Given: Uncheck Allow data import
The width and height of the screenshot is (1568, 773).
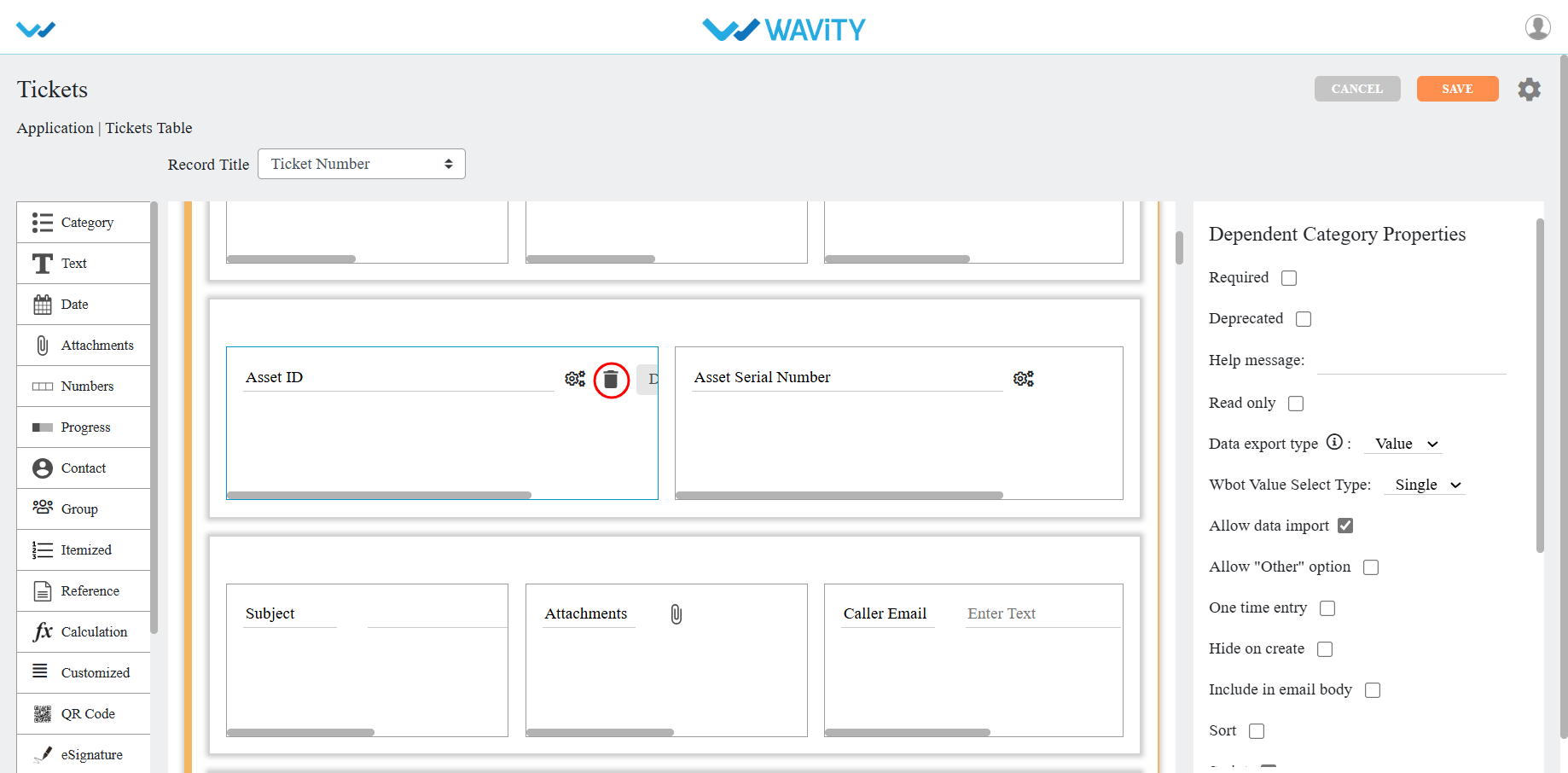Looking at the screenshot, I should [x=1345, y=526].
